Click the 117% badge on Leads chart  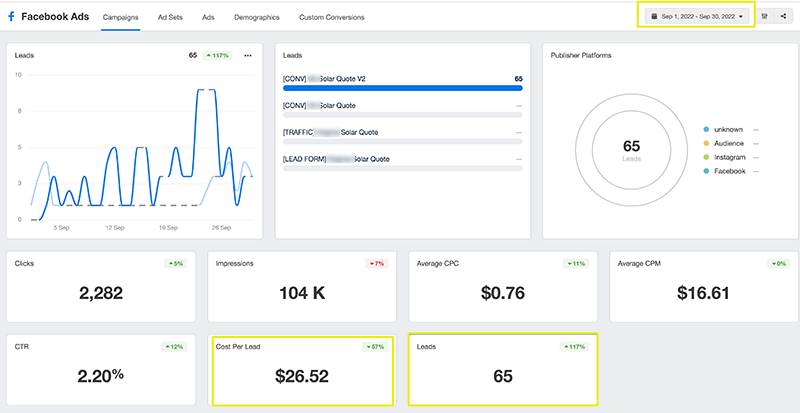[217, 56]
